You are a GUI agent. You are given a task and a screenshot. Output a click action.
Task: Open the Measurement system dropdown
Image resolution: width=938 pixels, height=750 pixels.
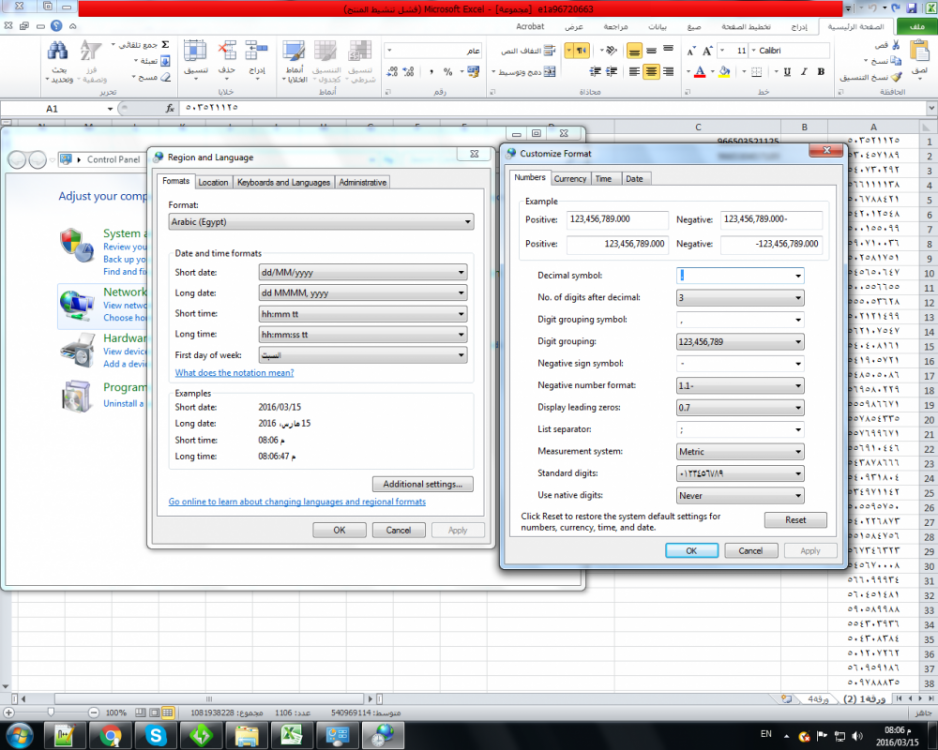(740, 452)
